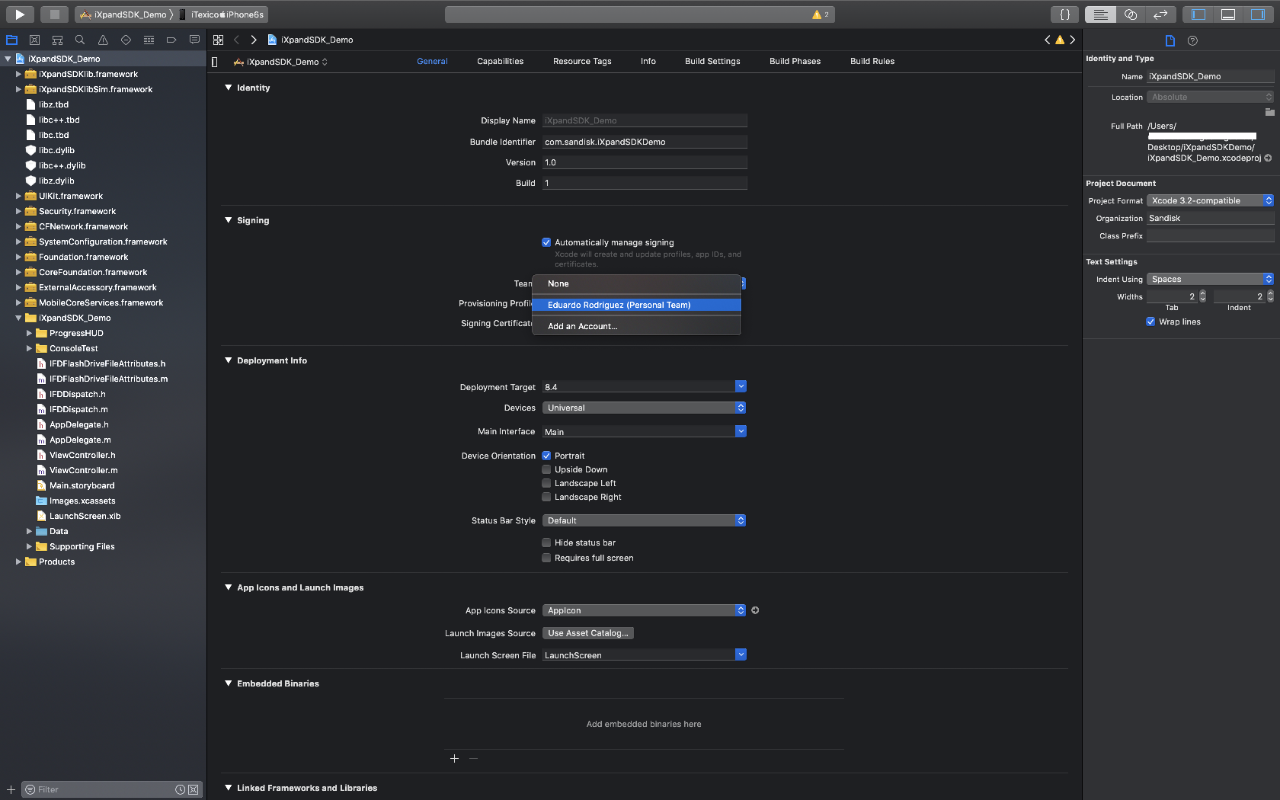1280x800 pixels.
Task: Jump to the next issue
Action: click(x=1073, y=40)
